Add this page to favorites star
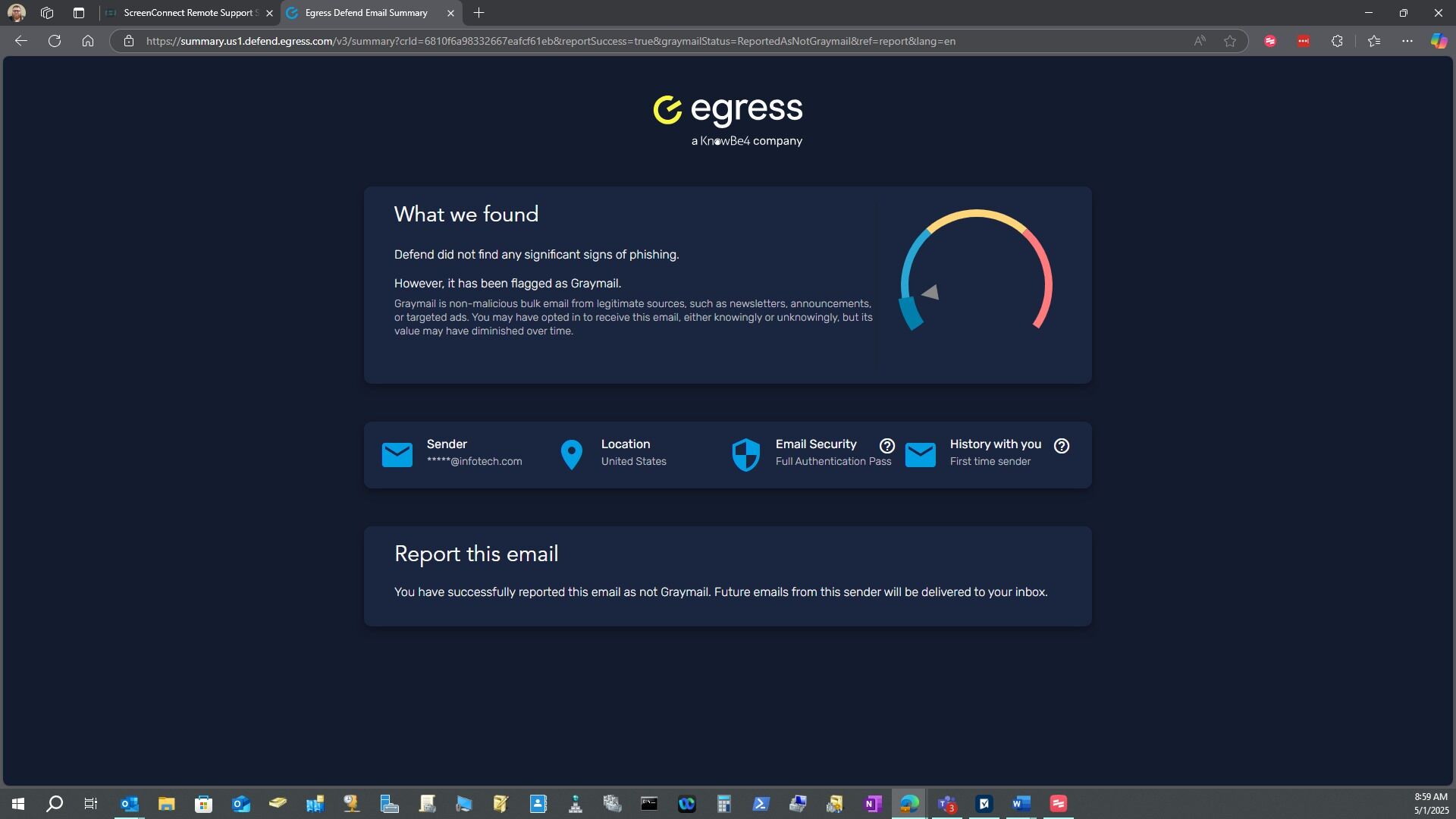Viewport: 1456px width, 819px height. 1230,41
